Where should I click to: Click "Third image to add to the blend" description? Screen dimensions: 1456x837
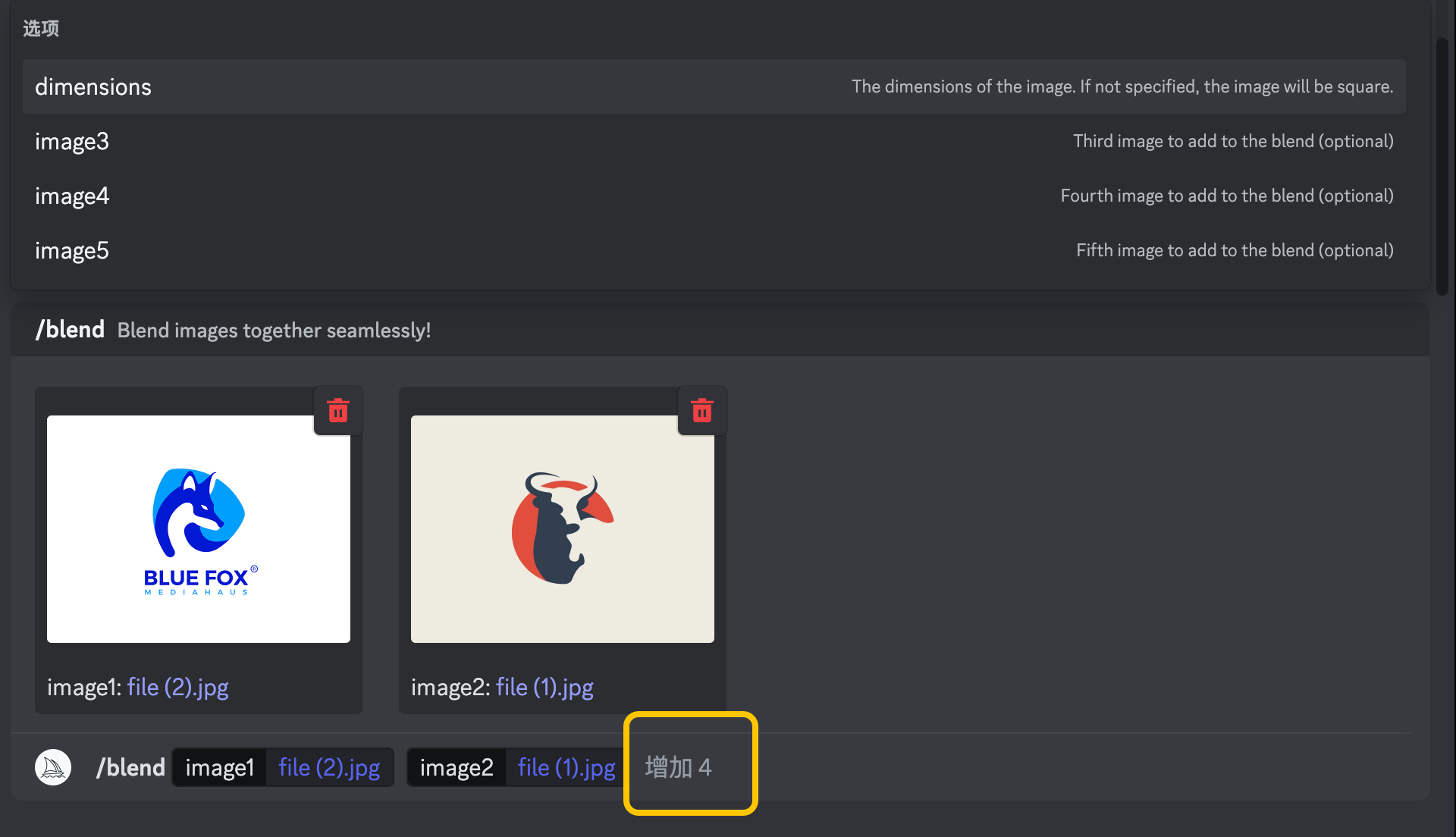[x=1233, y=141]
